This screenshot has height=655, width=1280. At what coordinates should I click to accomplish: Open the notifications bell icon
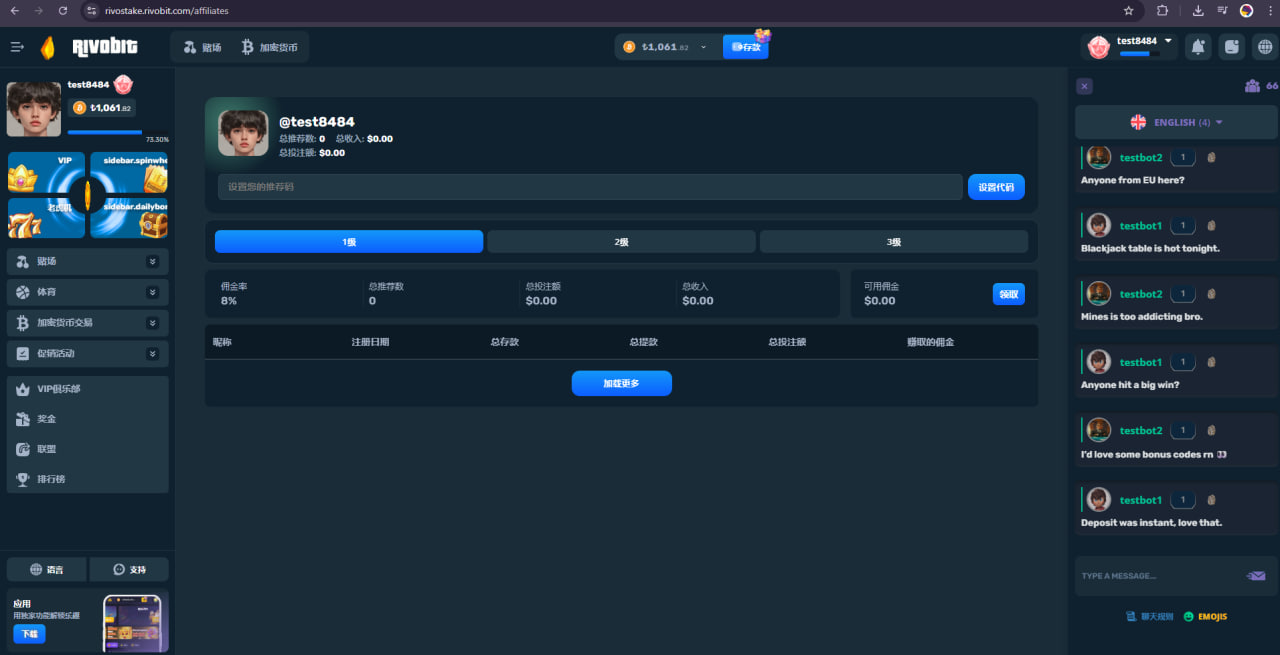pos(1197,46)
